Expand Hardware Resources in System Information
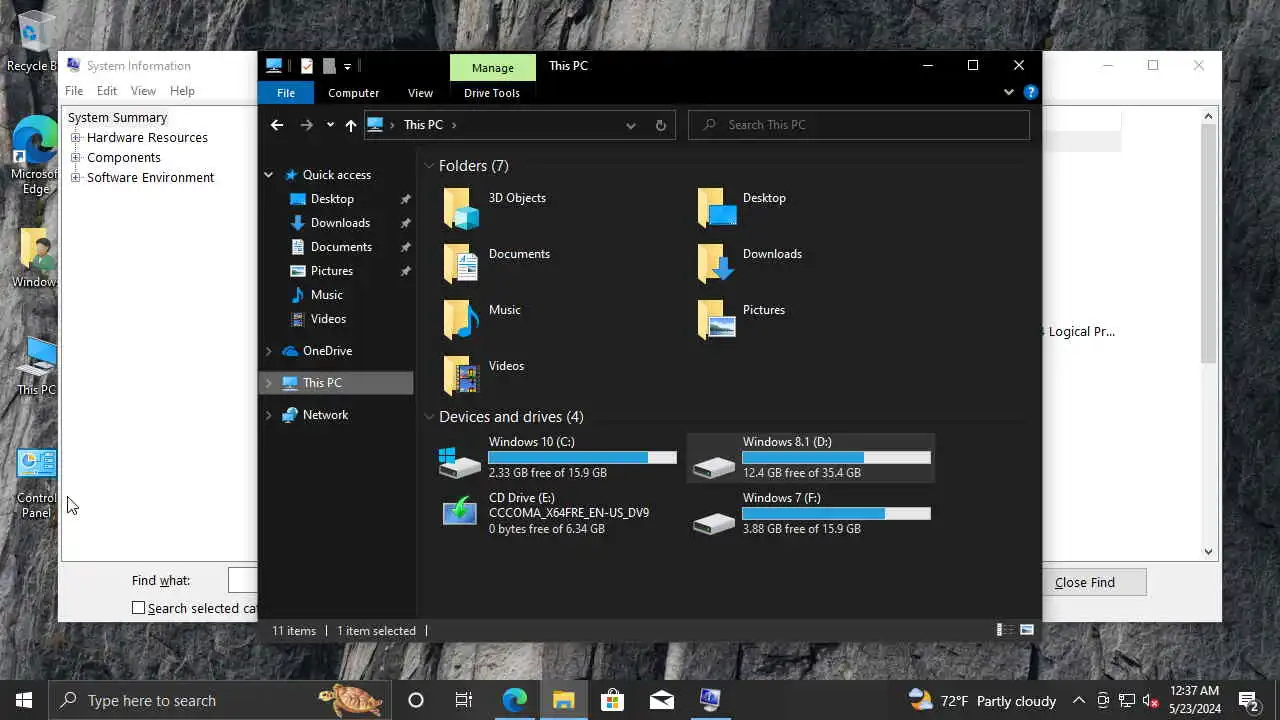Image resolution: width=1280 pixels, height=720 pixels. [76, 138]
